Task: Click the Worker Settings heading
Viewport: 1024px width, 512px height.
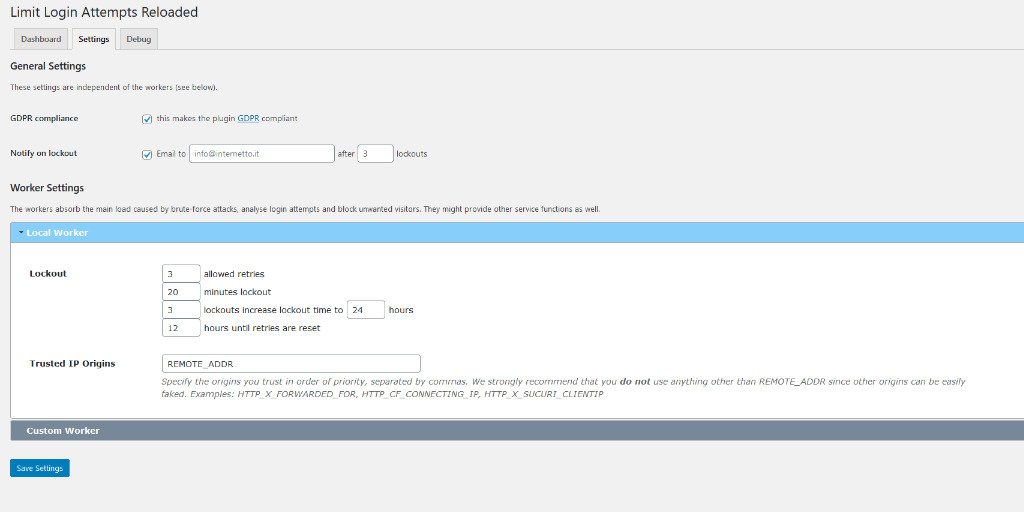Action: [x=47, y=188]
